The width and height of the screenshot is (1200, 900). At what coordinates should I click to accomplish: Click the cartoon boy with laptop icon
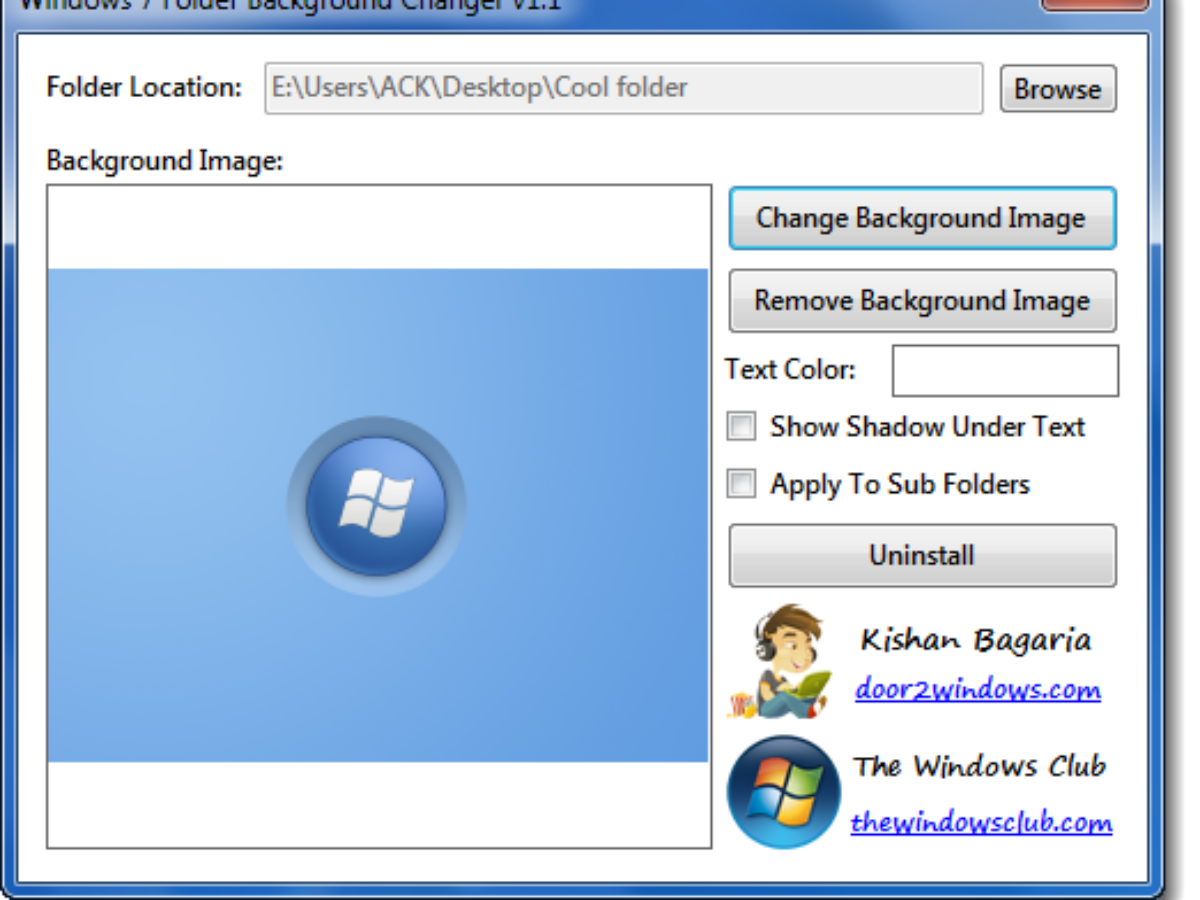tap(781, 661)
